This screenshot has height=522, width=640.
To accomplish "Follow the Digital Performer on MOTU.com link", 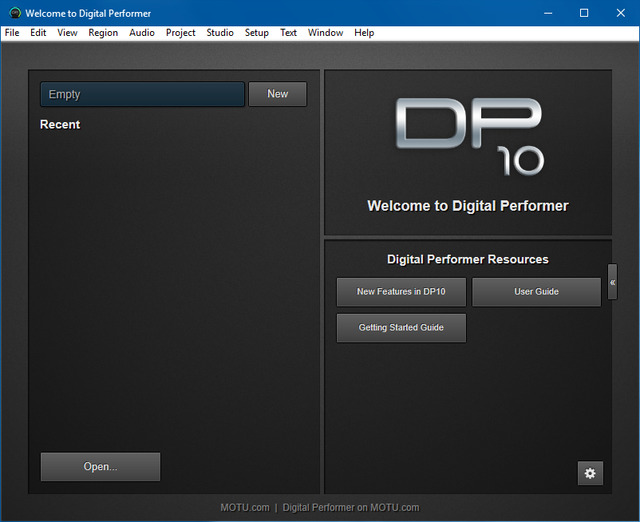I will click(x=351, y=507).
